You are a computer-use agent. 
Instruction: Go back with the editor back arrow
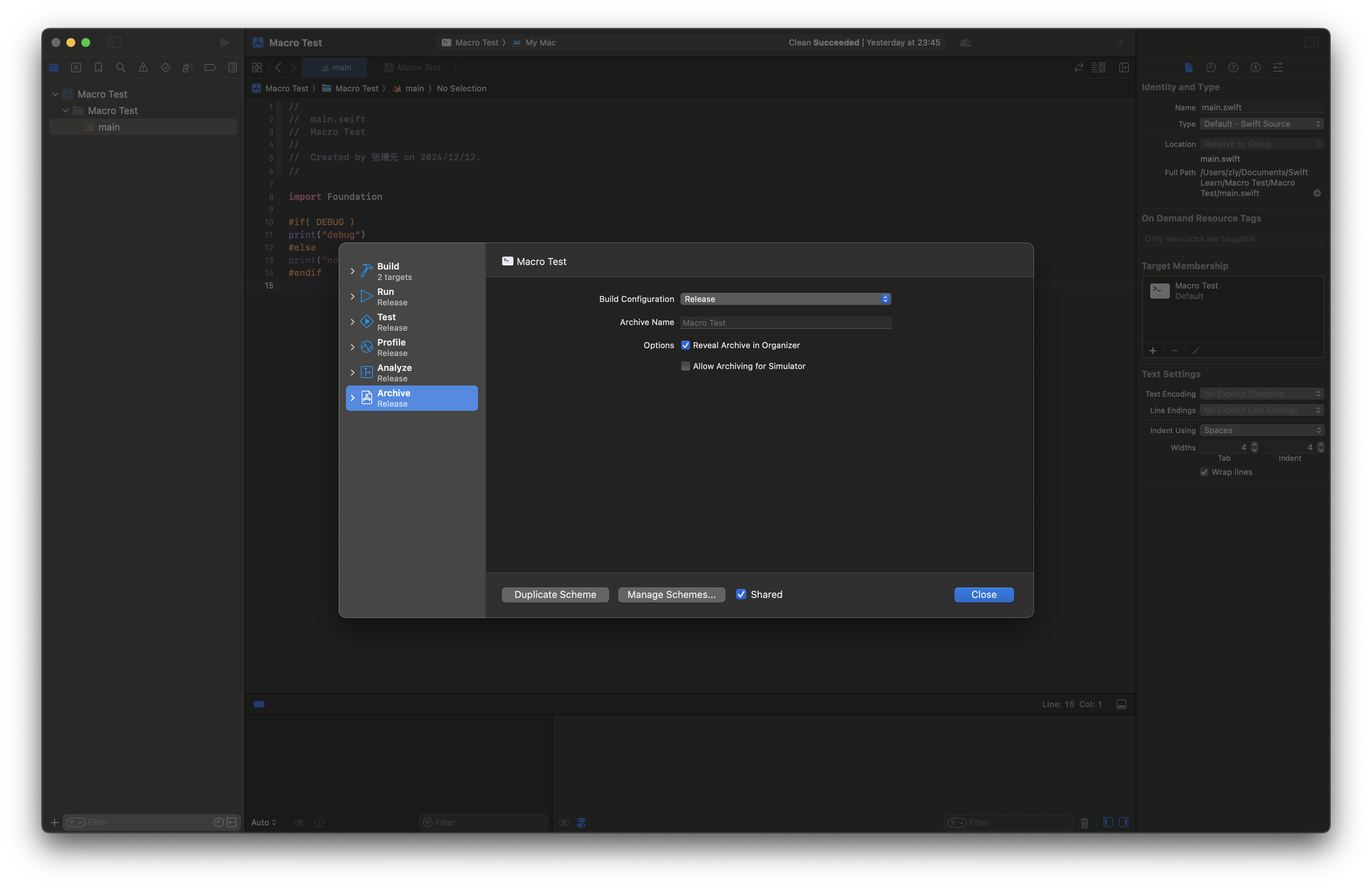click(x=278, y=67)
